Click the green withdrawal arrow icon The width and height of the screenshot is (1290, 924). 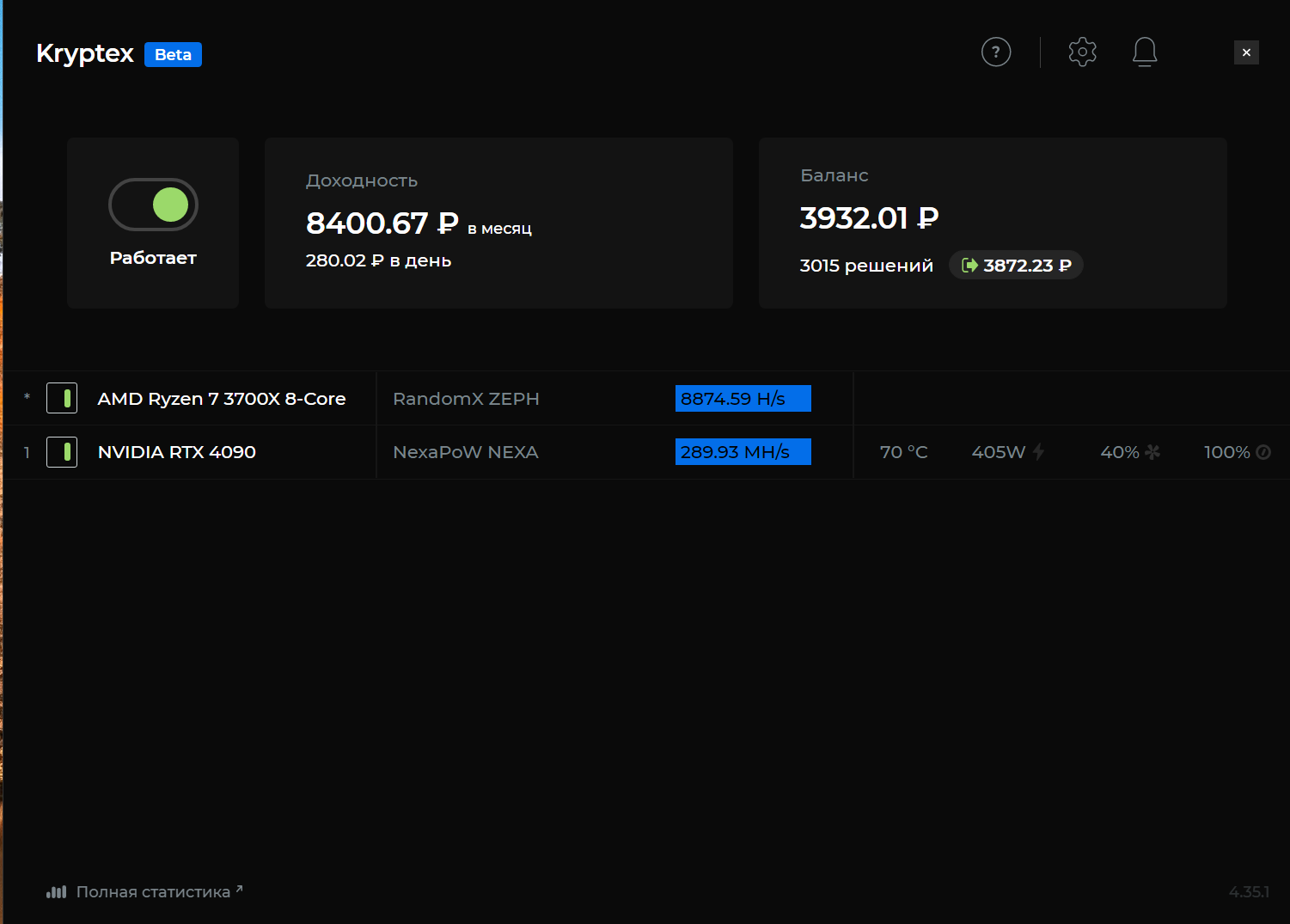point(969,266)
